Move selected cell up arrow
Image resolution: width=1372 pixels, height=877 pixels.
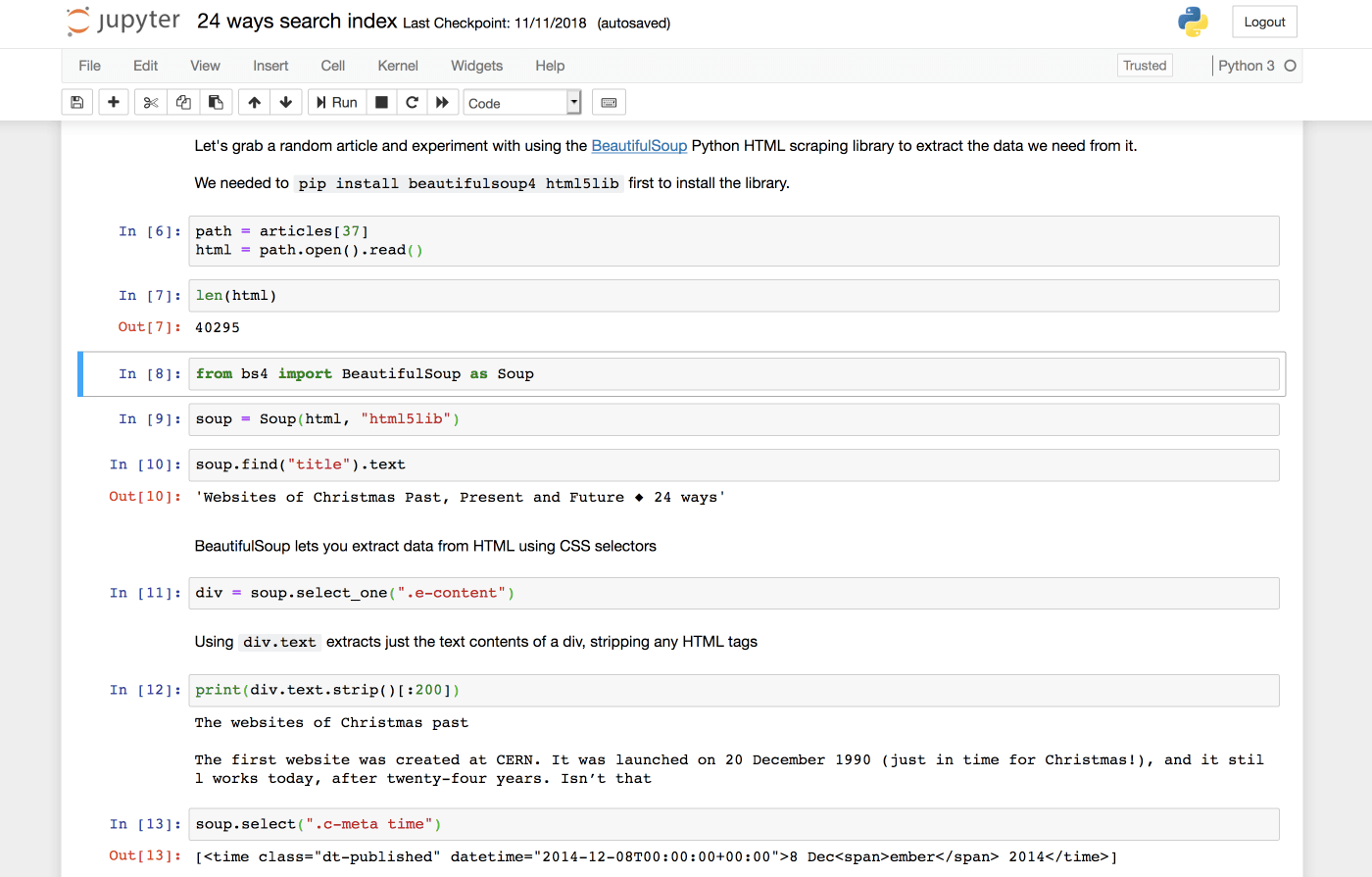coord(254,102)
